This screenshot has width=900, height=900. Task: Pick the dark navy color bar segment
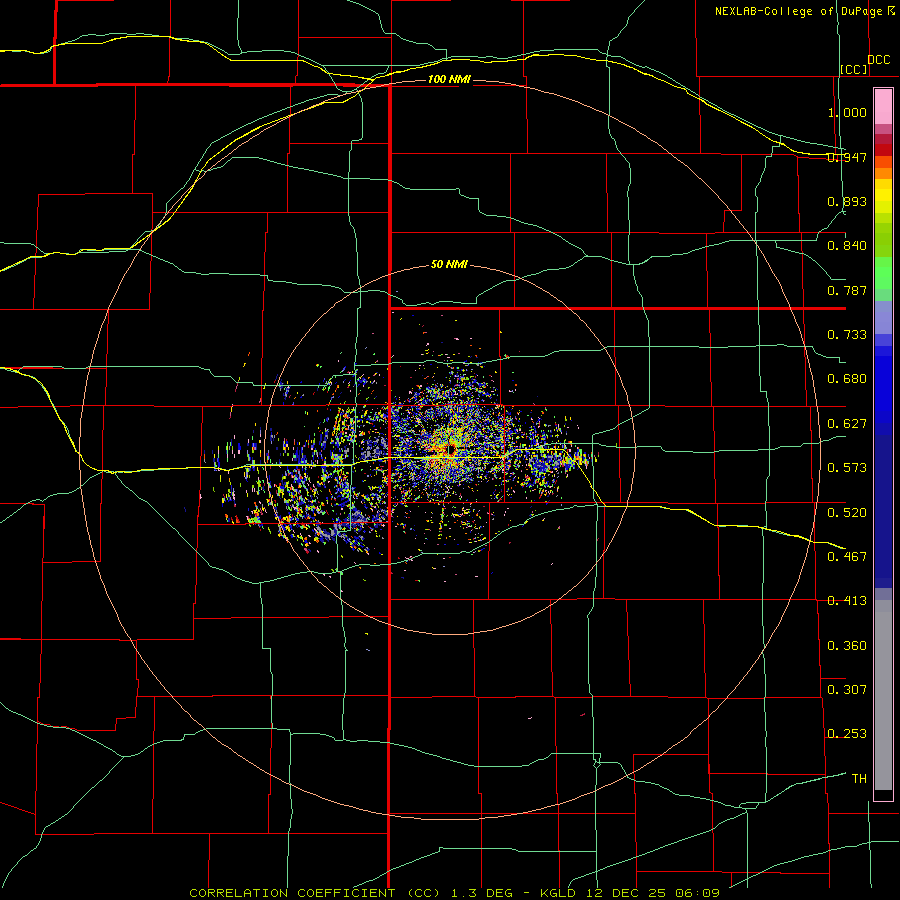(883, 511)
